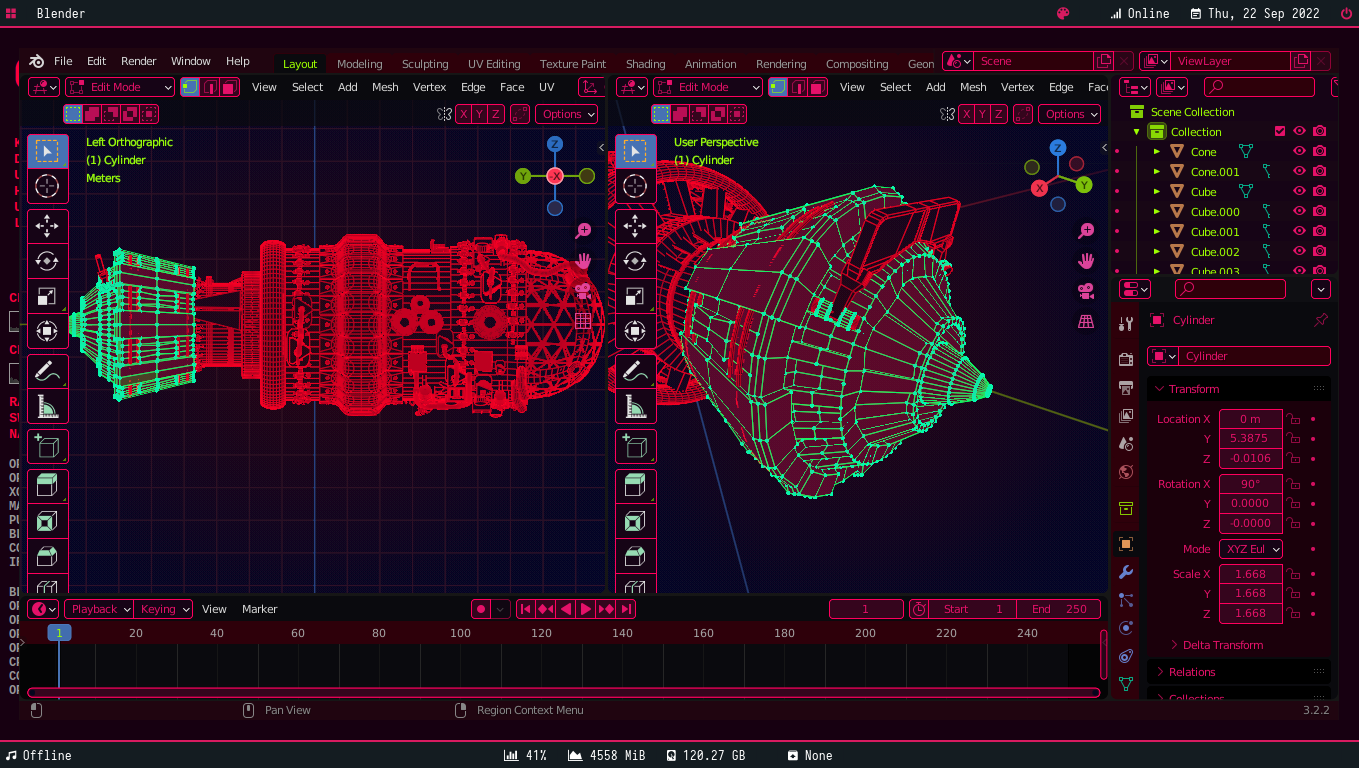Open the Tool properties tab
This screenshot has height=768, width=1359.
[x=1126, y=324]
